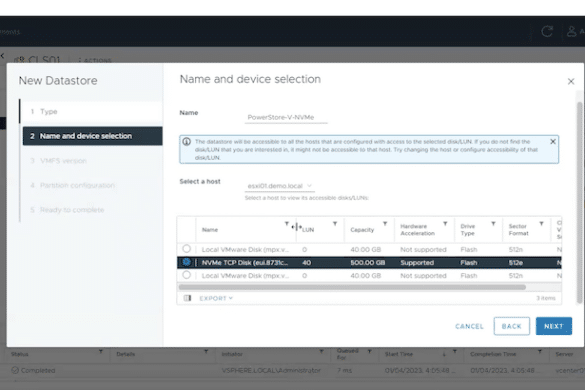Filter the Capacity column
Viewport: 585px width, 390px height.
[x=385, y=224]
